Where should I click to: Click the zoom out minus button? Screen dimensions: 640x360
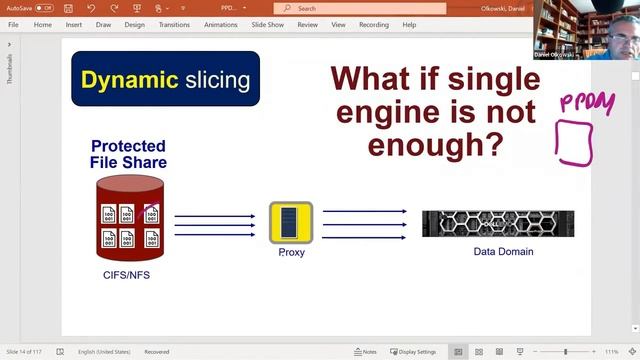coord(535,352)
